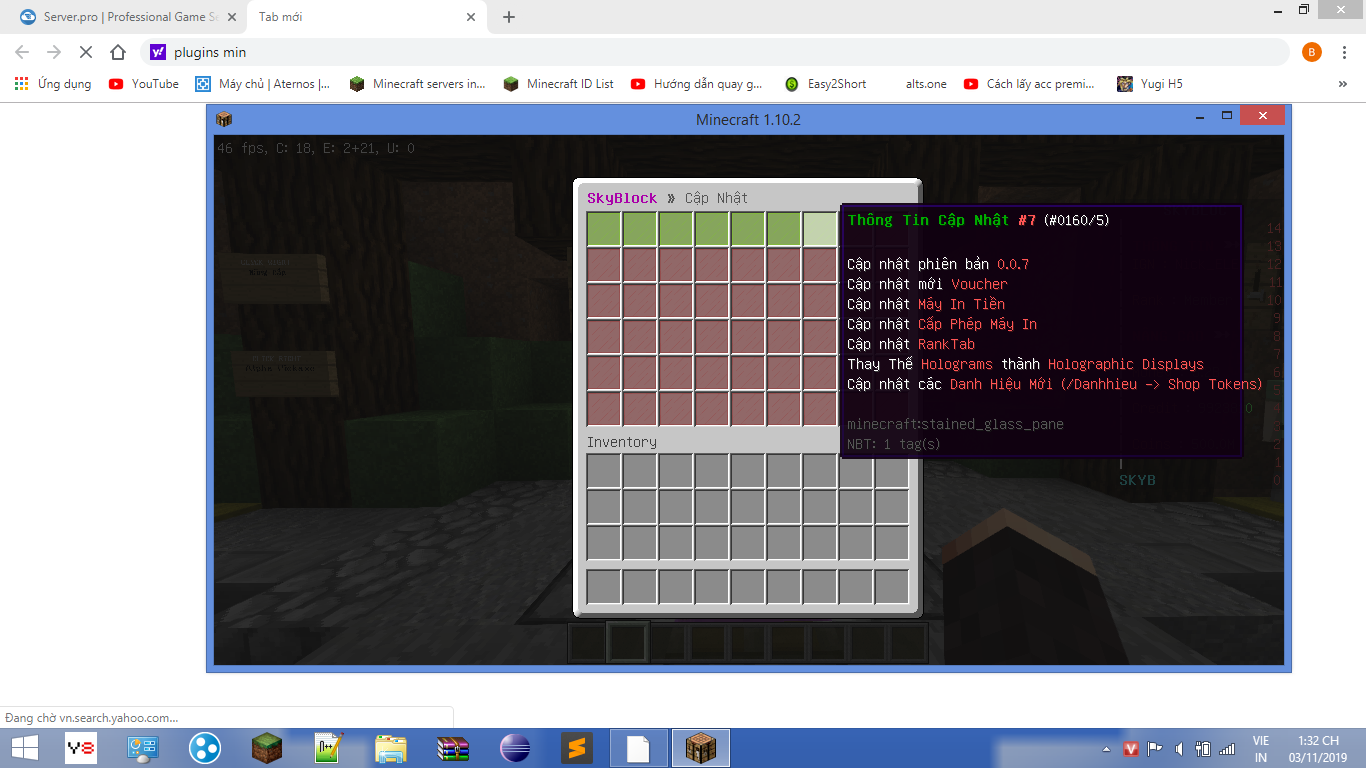The width and height of the screenshot is (1366, 768).
Task: Open the Minecraft servers bookmark
Action: 418,84
